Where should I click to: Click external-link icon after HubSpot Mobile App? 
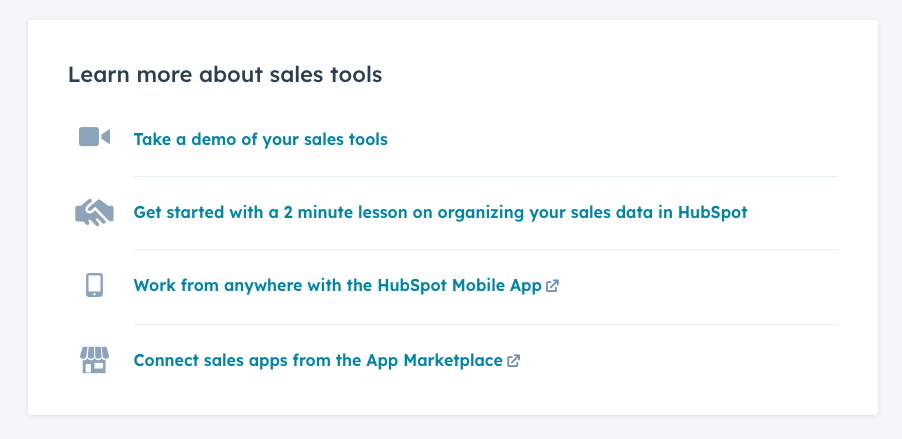(553, 286)
